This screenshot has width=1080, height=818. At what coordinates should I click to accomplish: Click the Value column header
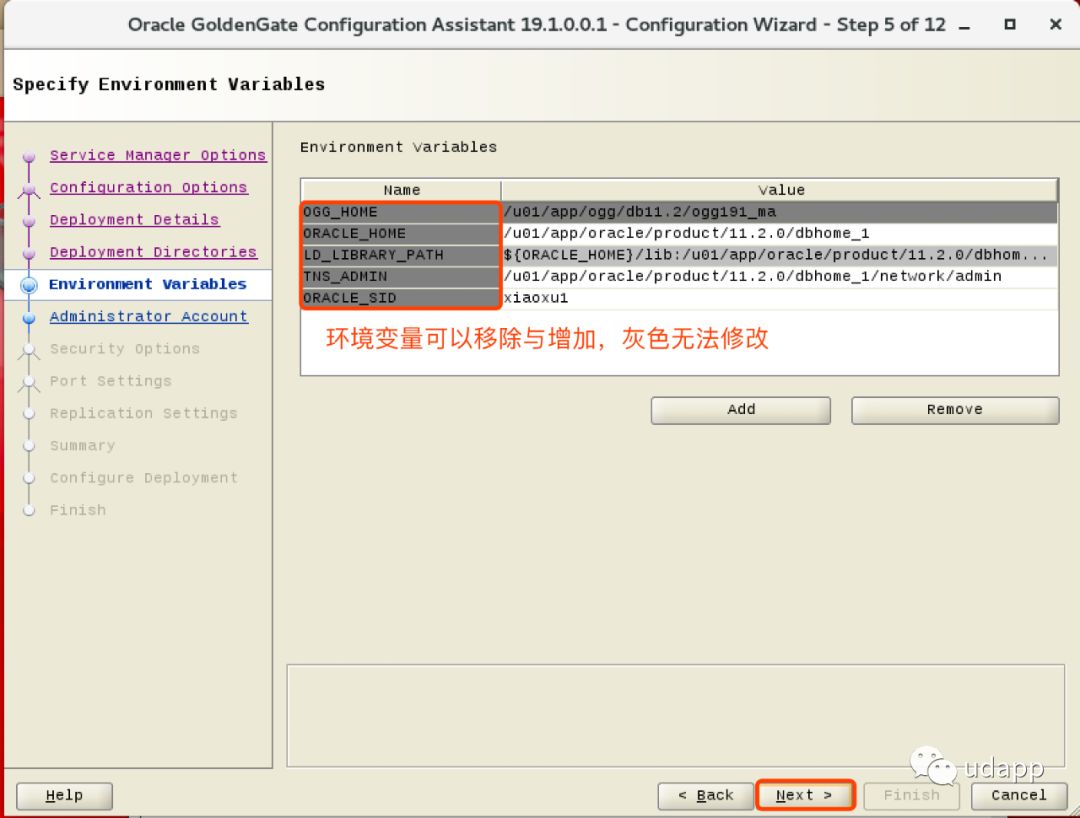(x=780, y=190)
